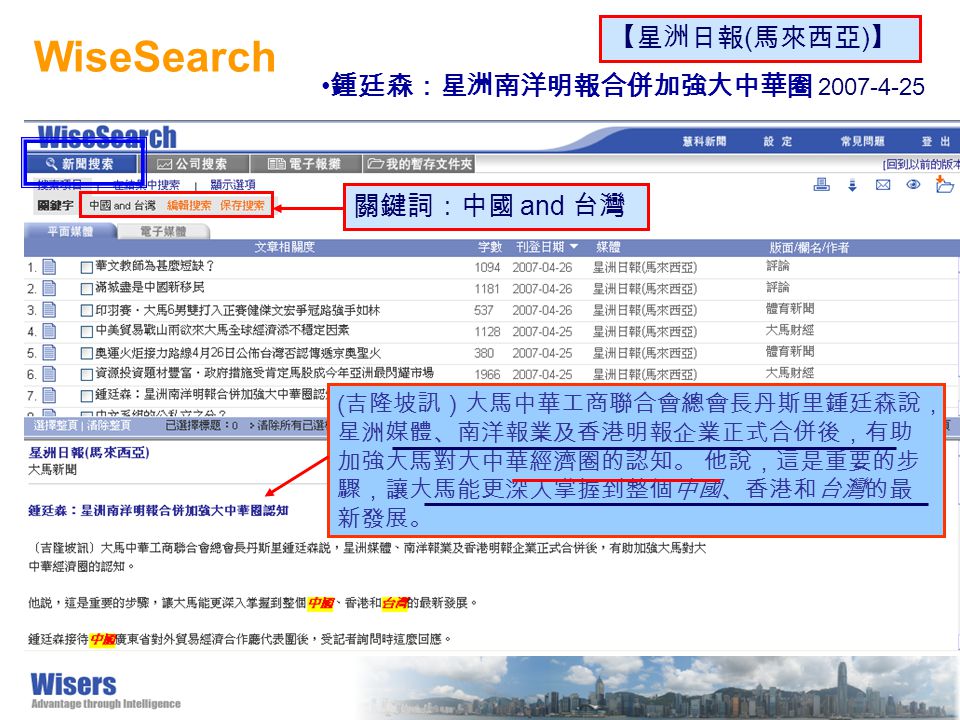Click the 2007-04-26 date in row 1
The width and height of the screenshot is (960, 720).
point(542,268)
